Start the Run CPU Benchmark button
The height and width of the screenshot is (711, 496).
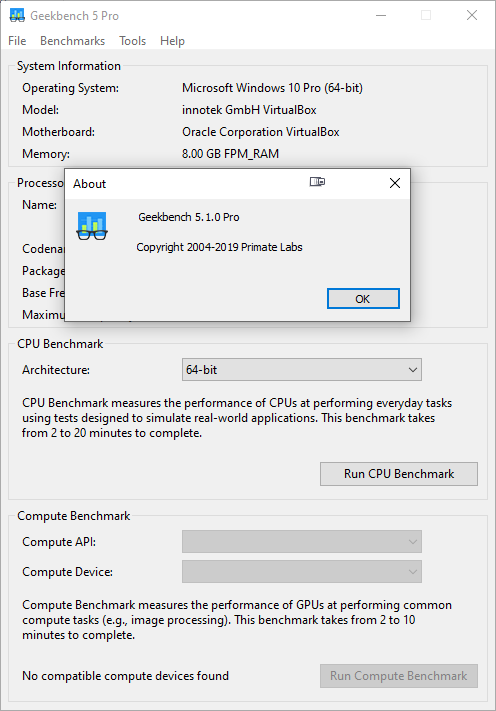tap(399, 474)
